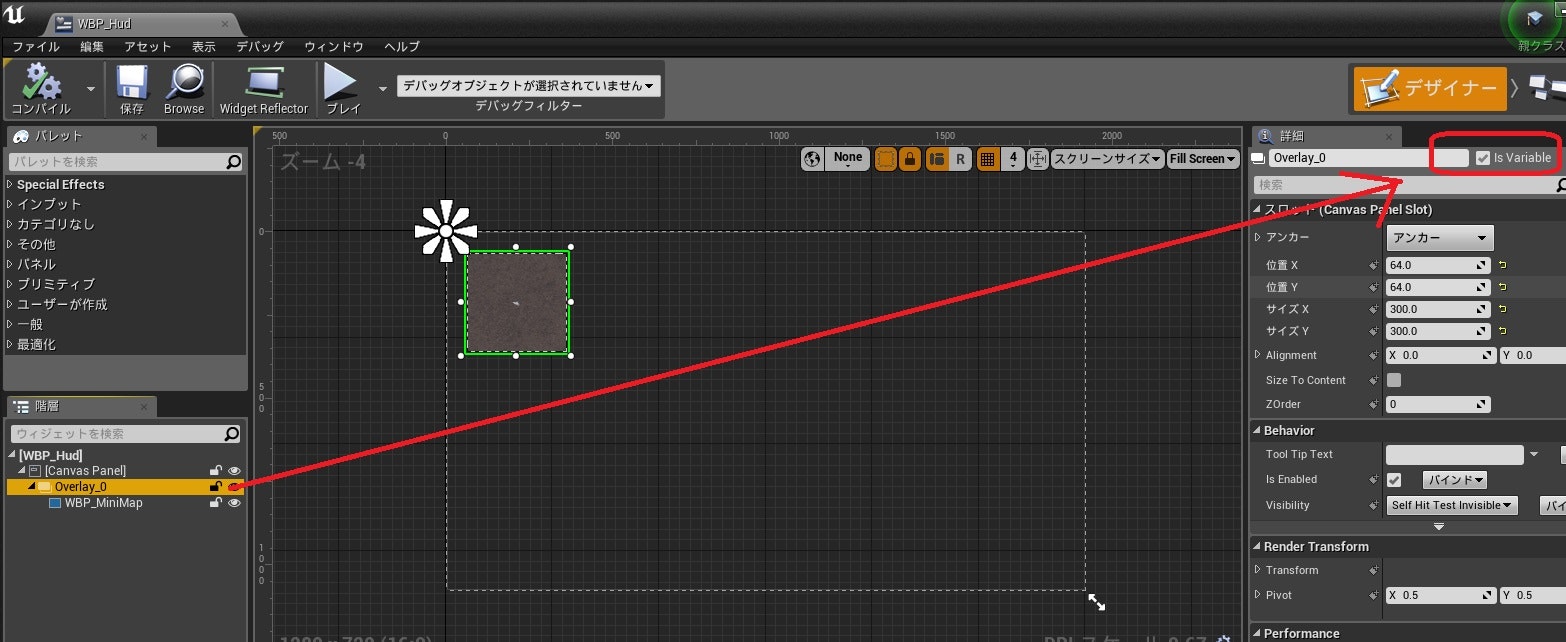Reset サイズ Y to default yellow arrow
The image size is (1566, 642).
pyautogui.click(x=1502, y=331)
